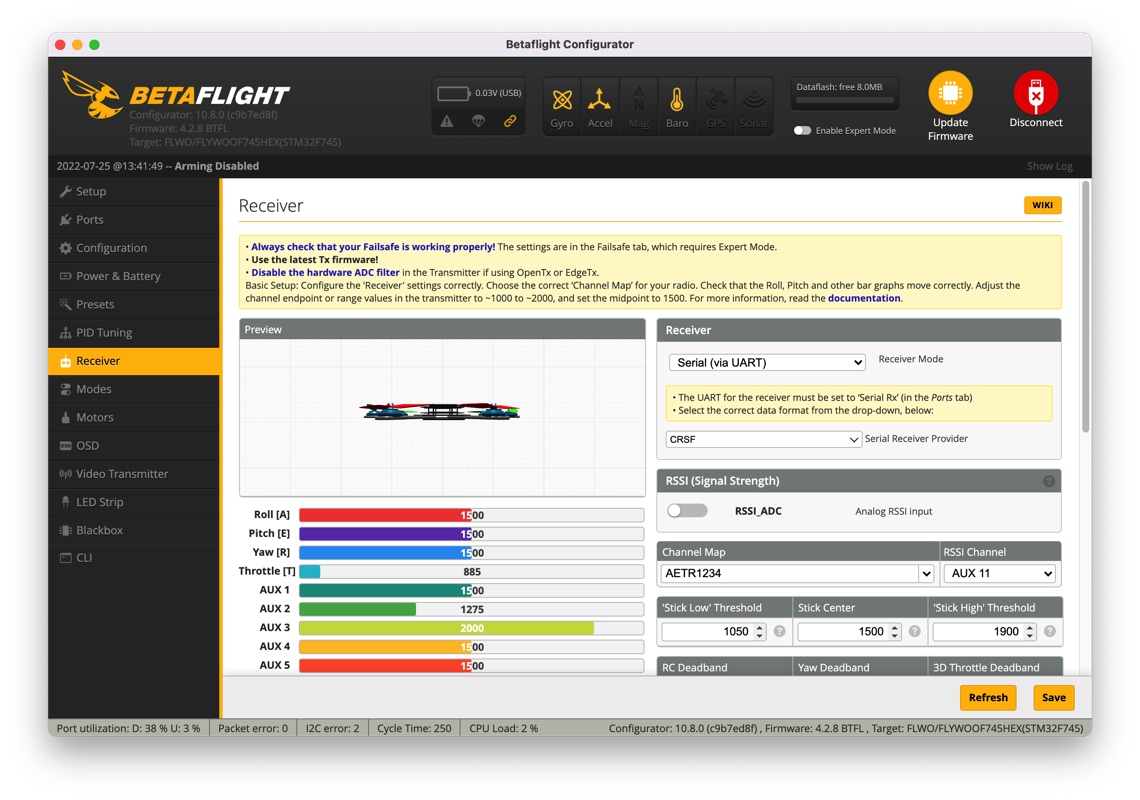Click the Update Firmware chip icon
The height and width of the screenshot is (800, 1140).
[x=950, y=93]
